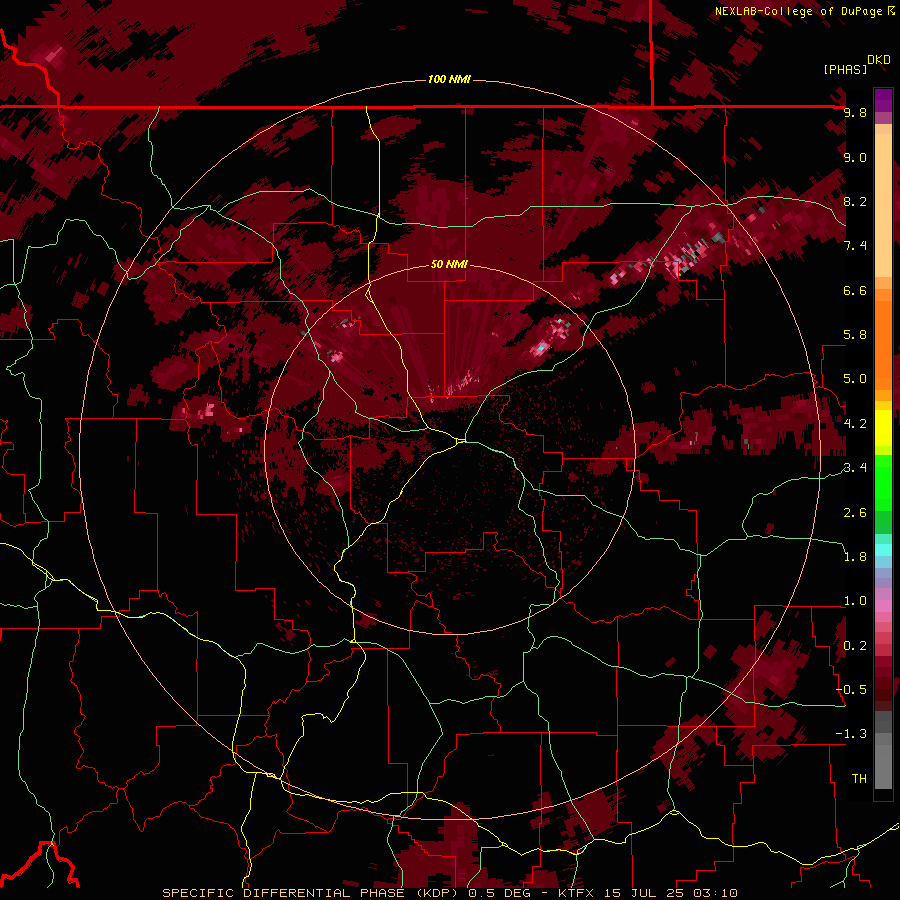Pick the orange segment of the color bar
Screen dimensions: 900x900
883,344
